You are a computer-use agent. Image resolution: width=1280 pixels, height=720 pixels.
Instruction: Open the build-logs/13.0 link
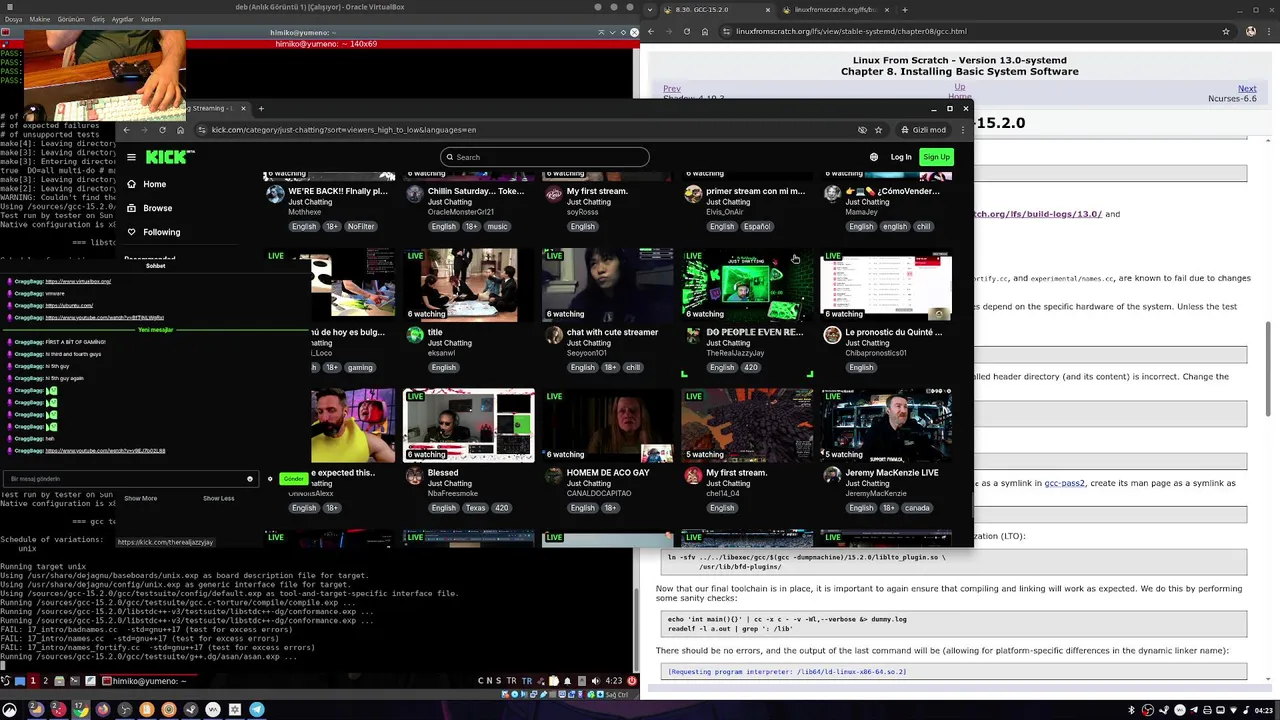coord(1038,214)
